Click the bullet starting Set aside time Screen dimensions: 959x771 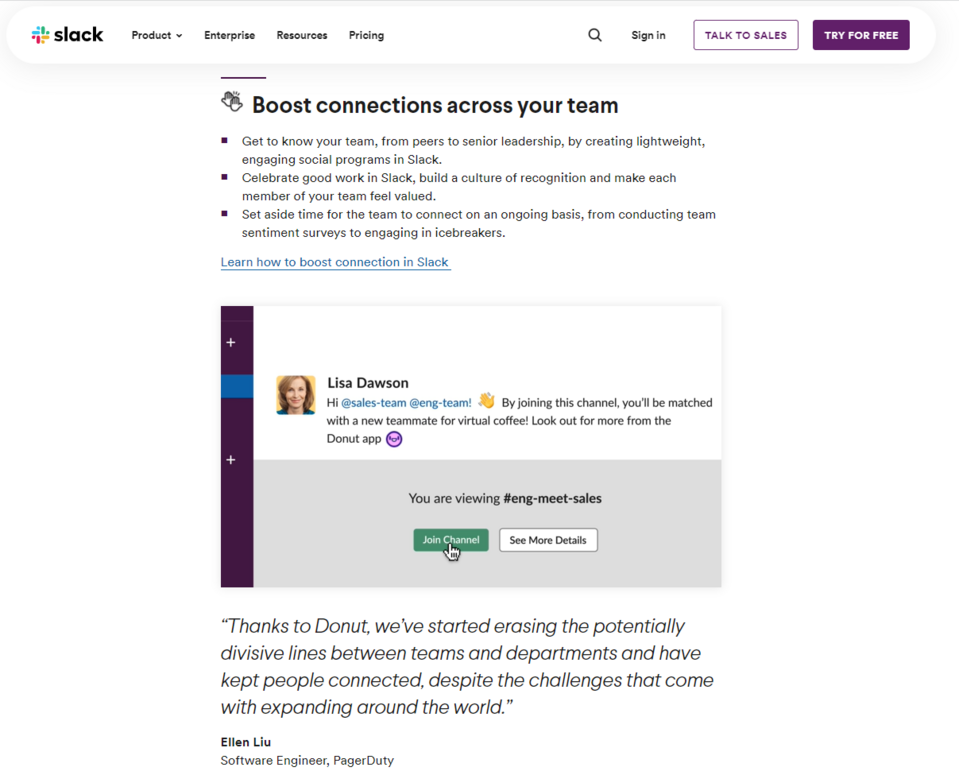(478, 223)
